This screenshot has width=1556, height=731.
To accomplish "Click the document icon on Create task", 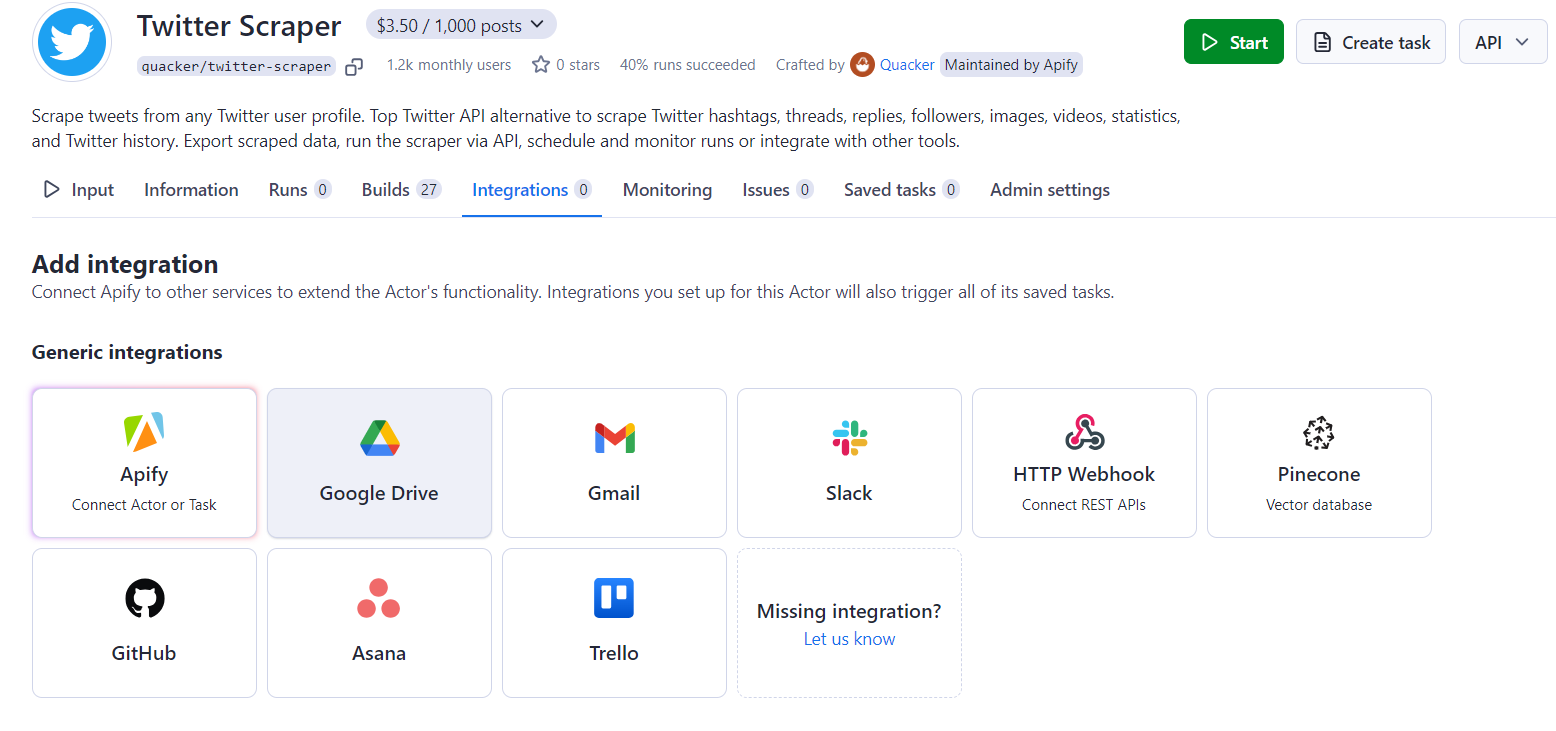I will click(1322, 42).
